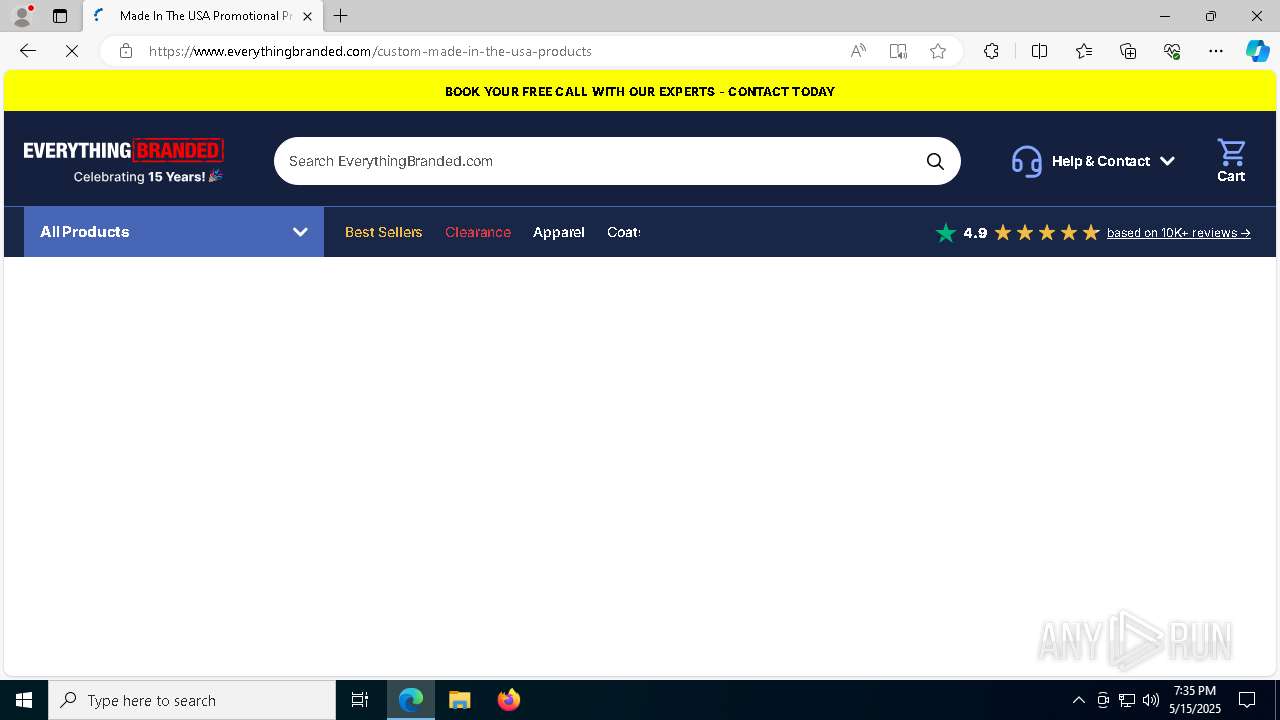Open Read aloud in address bar
Image resolution: width=1280 pixels, height=720 pixels.
pyautogui.click(x=858, y=51)
